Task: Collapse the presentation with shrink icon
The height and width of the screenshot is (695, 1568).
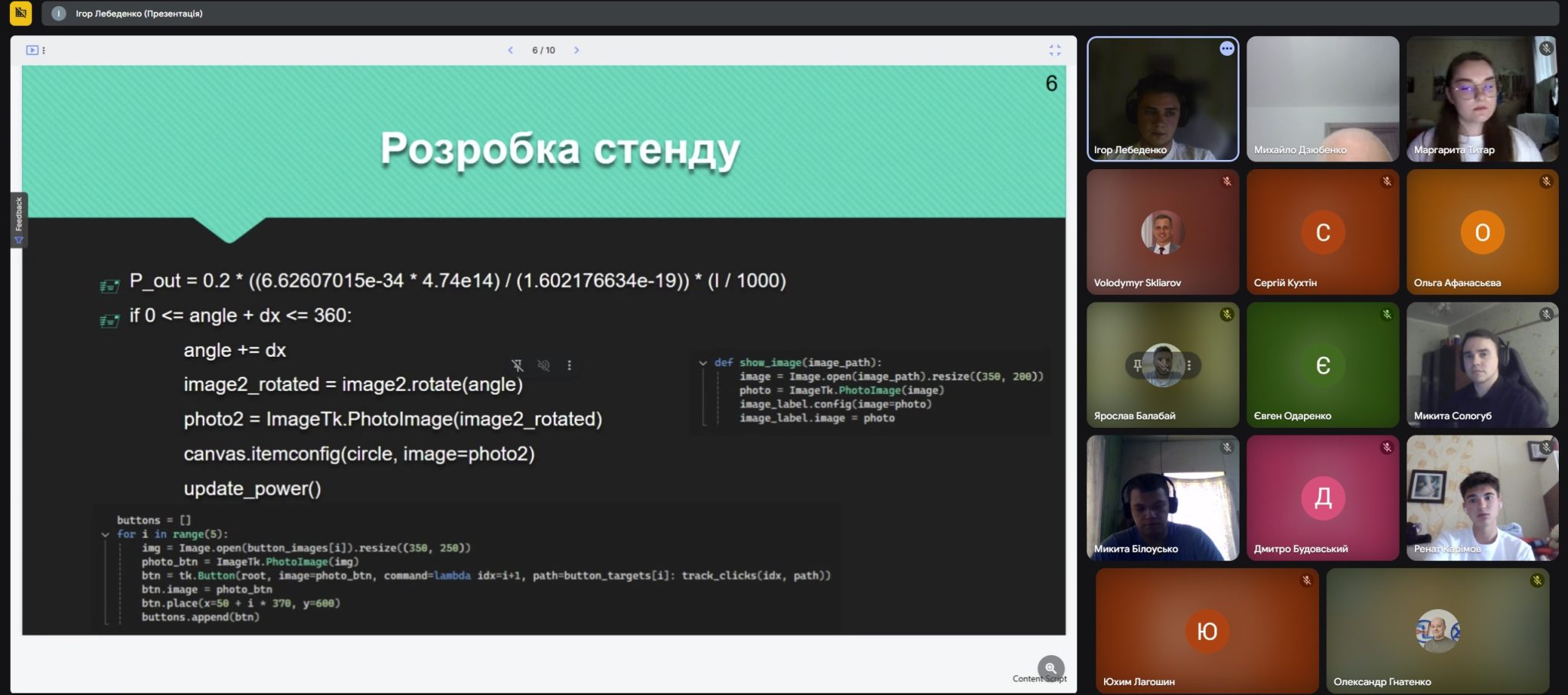Action: point(1055,51)
